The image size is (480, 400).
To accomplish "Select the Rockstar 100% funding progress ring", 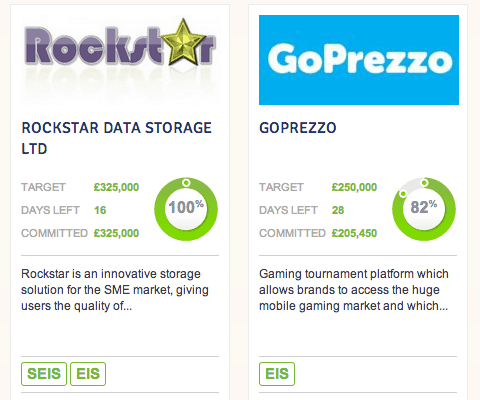I will [x=186, y=209].
